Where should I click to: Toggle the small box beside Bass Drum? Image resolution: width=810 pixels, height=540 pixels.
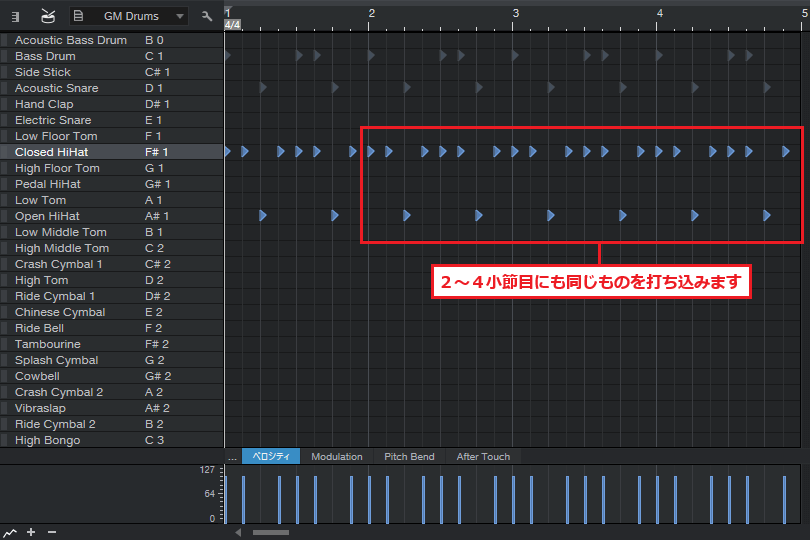click(5, 56)
